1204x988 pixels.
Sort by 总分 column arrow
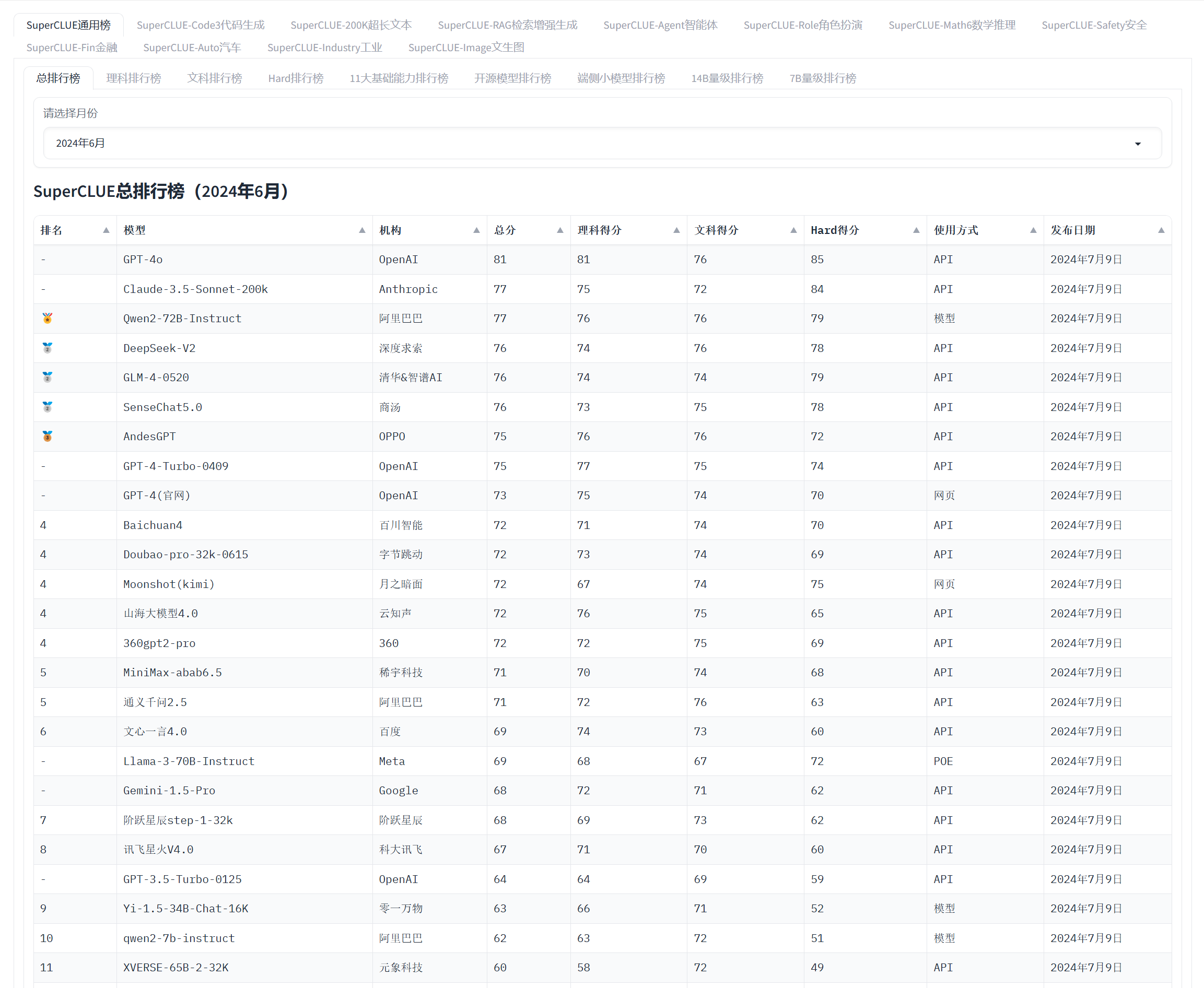click(560, 230)
